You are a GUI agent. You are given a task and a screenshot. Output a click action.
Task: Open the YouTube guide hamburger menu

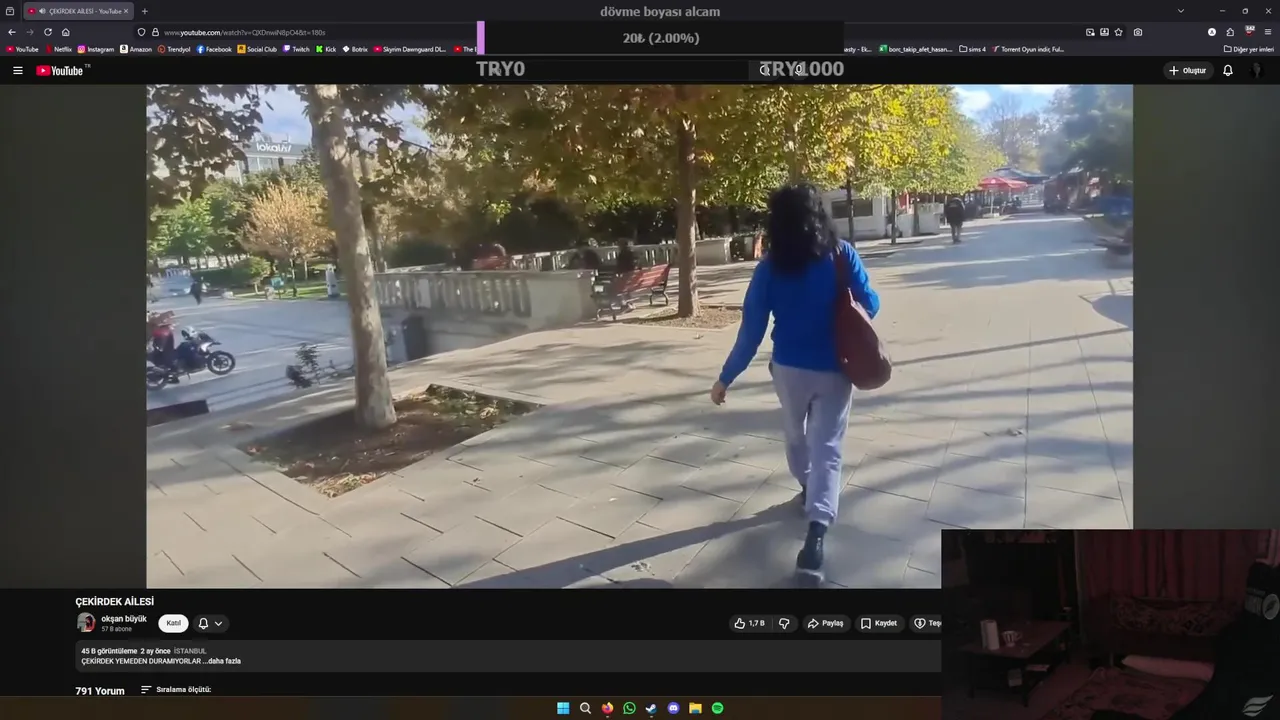coord(17,71)
